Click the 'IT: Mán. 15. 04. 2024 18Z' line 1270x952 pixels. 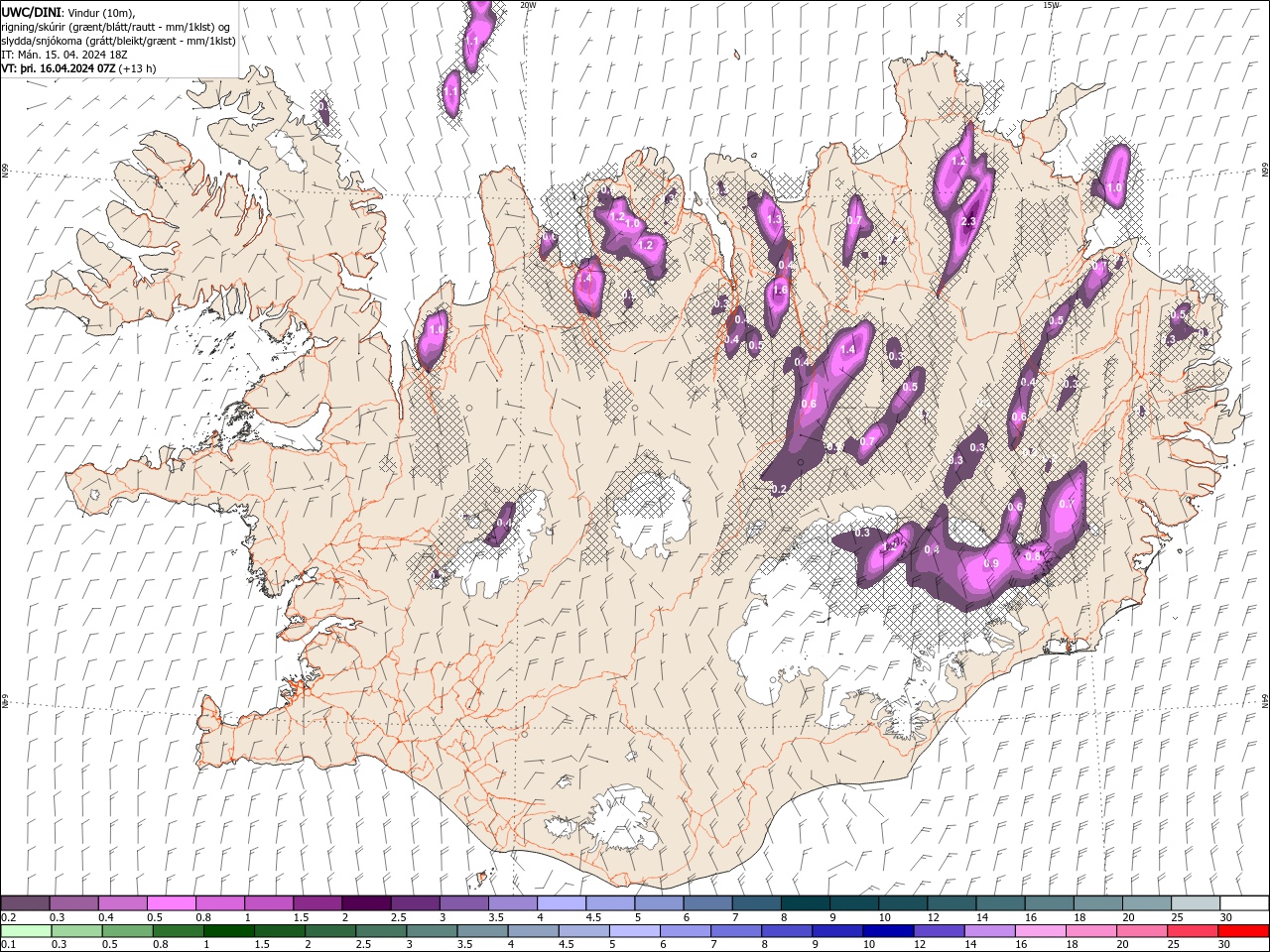pyautogui.click(x=65, y=55)
